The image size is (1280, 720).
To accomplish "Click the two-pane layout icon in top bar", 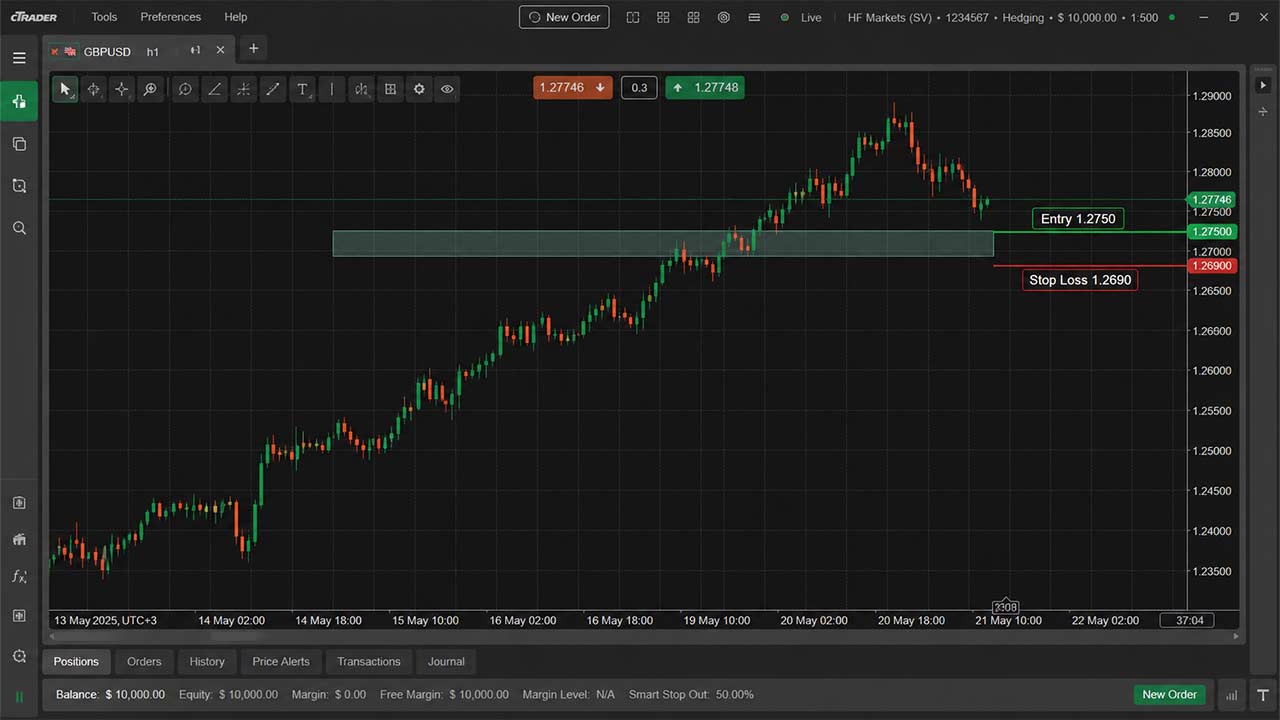I will pyautogui.click(x=633, y=17).
